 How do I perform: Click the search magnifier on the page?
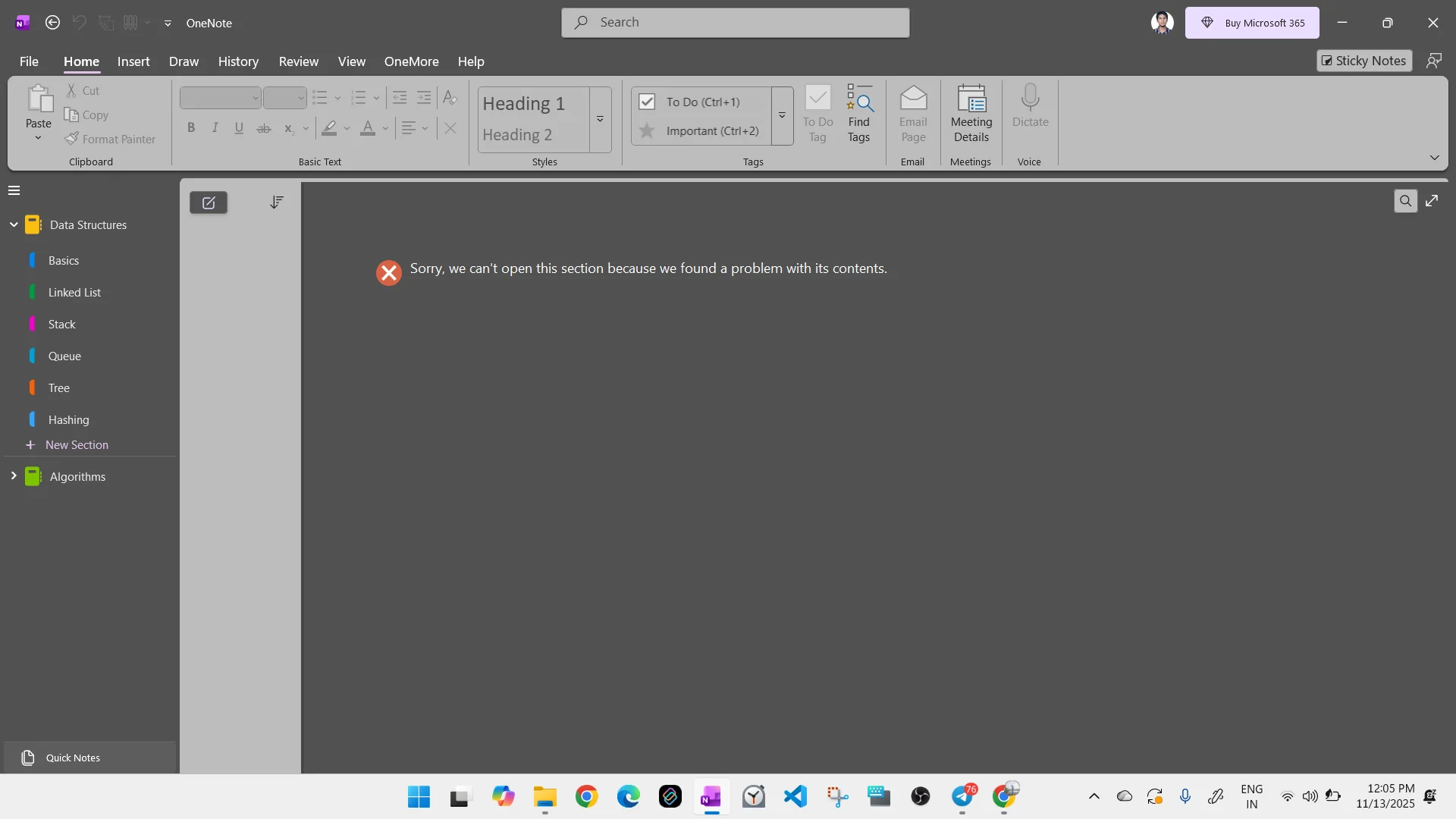tap(1405, 201)
